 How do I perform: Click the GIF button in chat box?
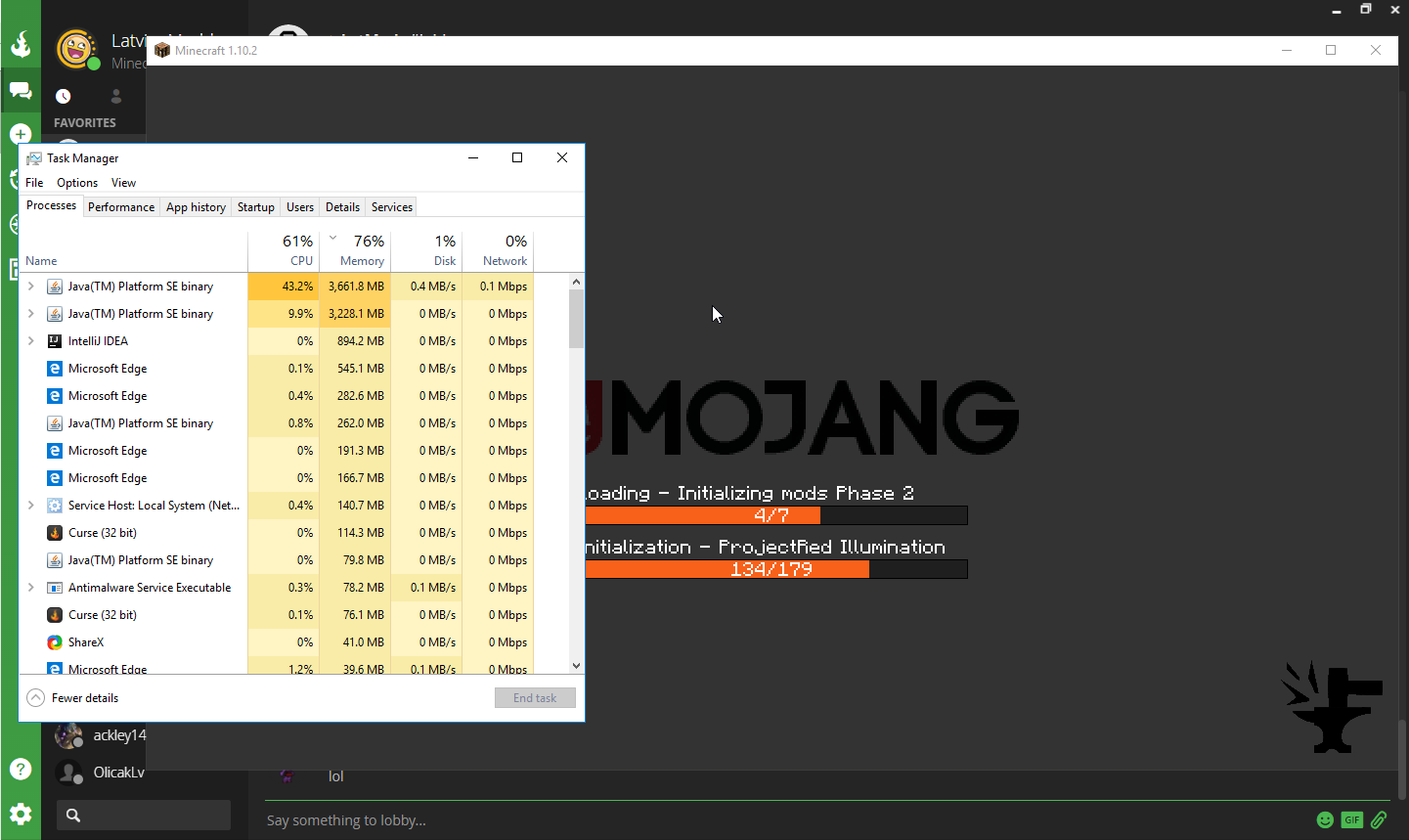click(1352, 819)
